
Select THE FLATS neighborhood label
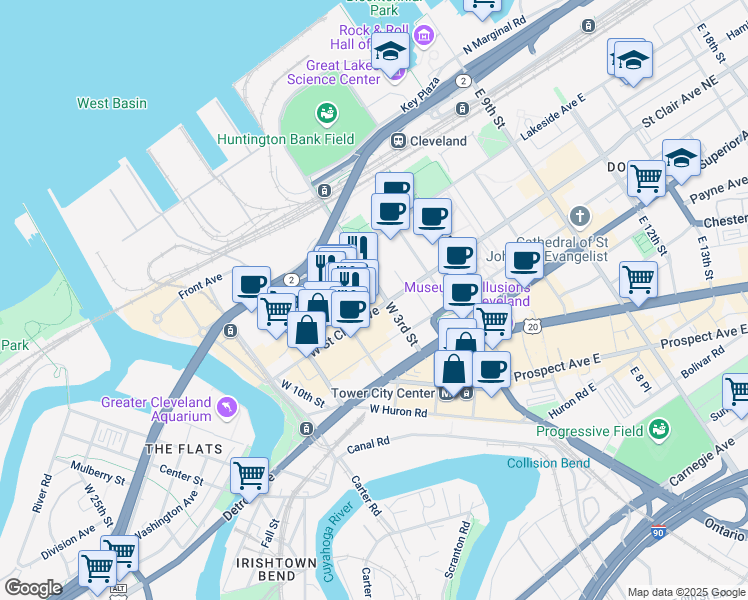(x=184, y=449)
